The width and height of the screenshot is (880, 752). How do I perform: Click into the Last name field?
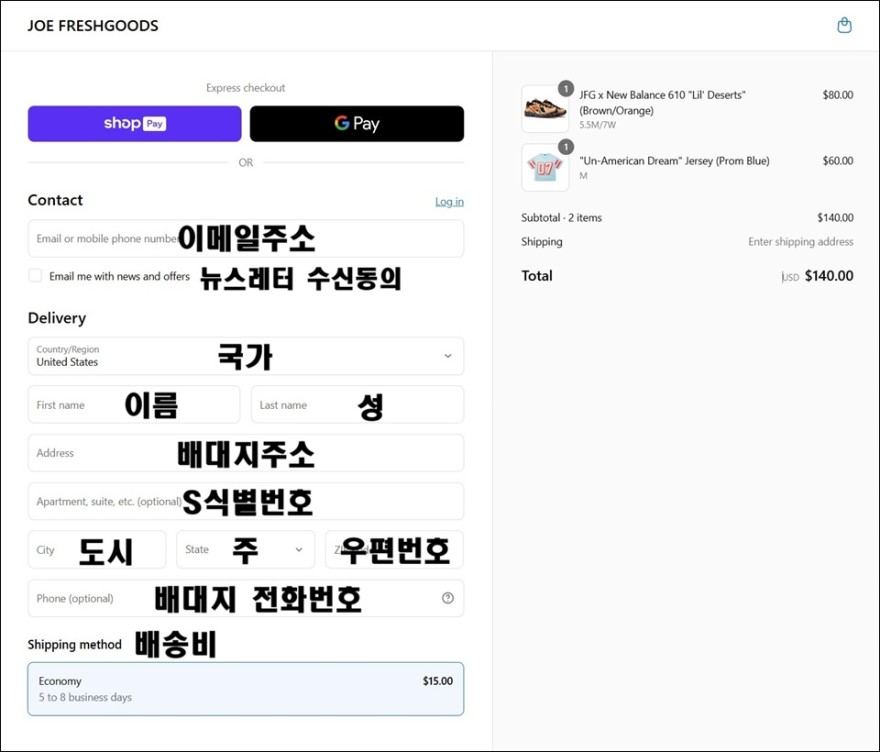pyautogui.click(x=358, y=405)
